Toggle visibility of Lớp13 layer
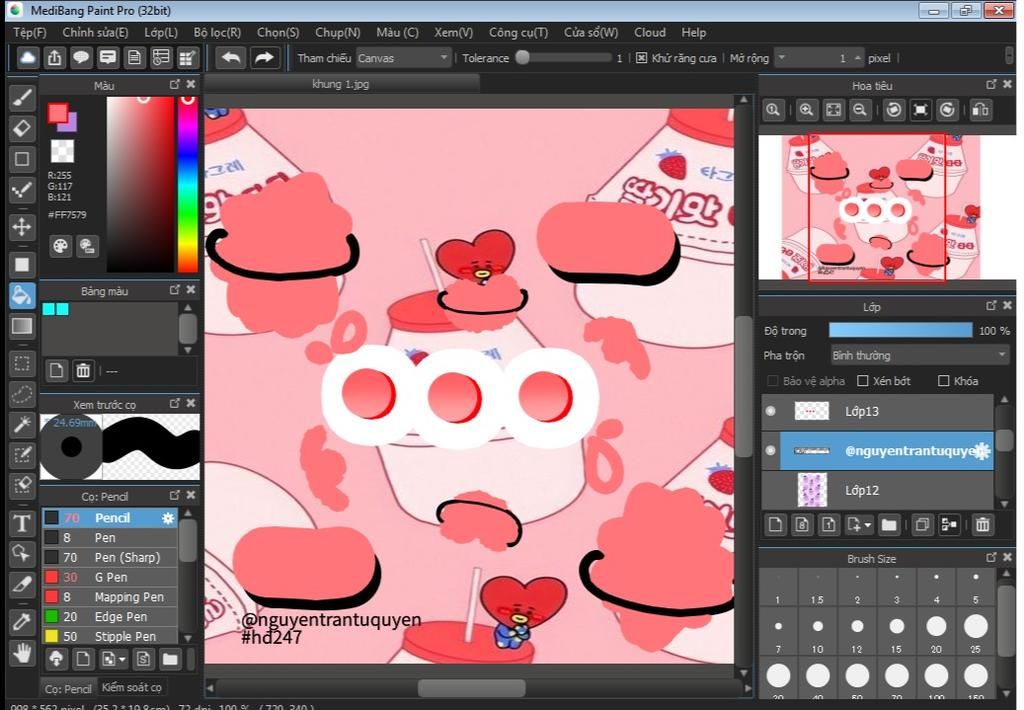The width and height of the screenshot is (1024, 710). click(x=771, y=411)
